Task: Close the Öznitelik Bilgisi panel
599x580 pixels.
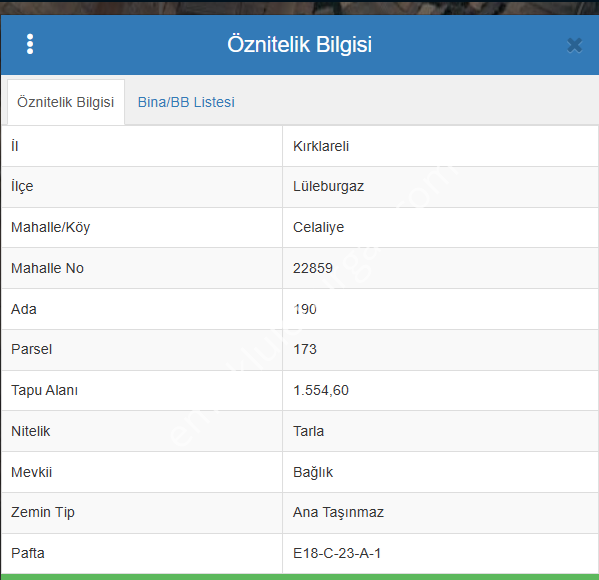Action: click(574, 45)
